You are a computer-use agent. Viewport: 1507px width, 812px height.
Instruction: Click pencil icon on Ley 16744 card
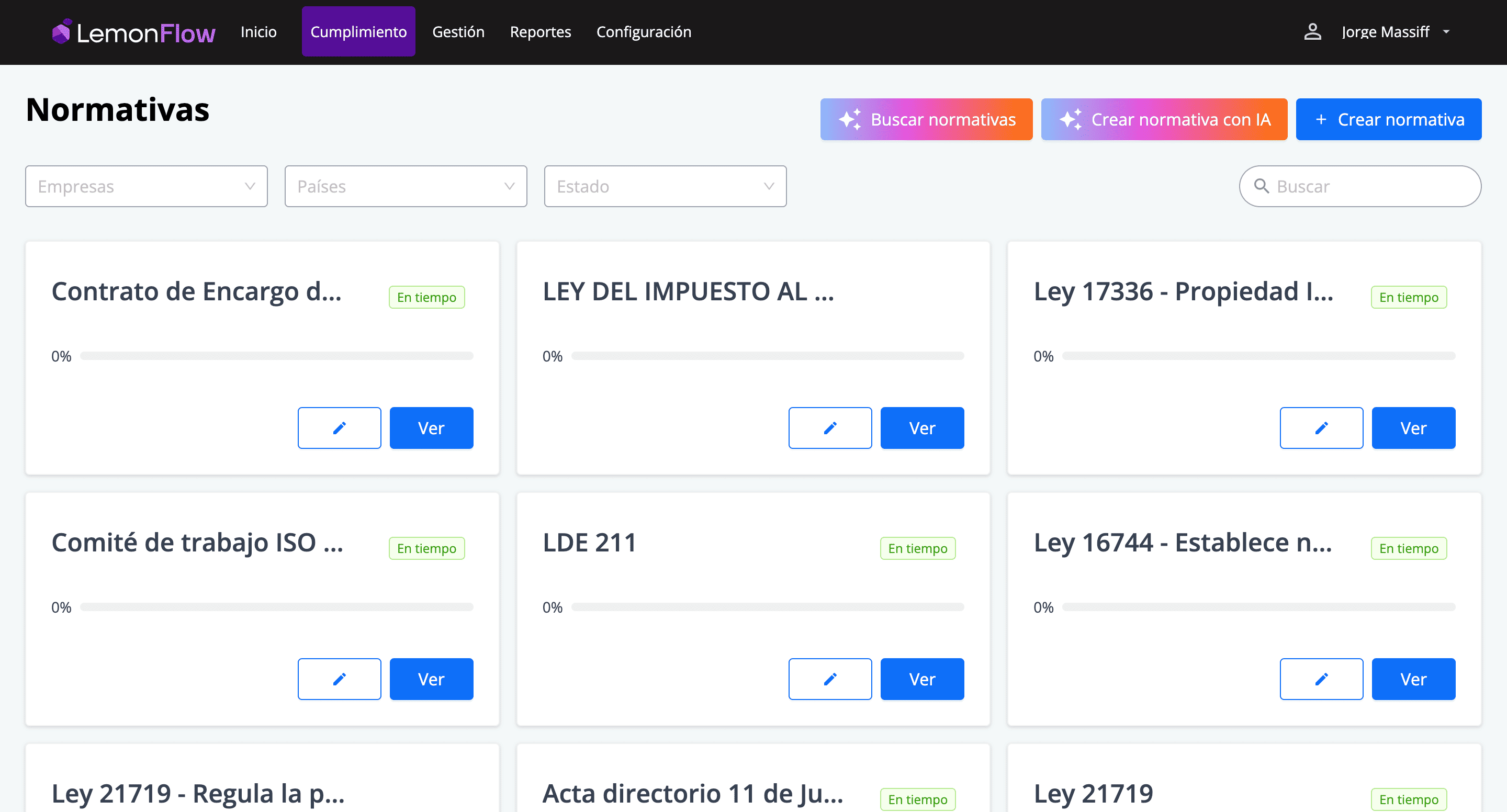pyautogui.click(x=1321, y=679)
